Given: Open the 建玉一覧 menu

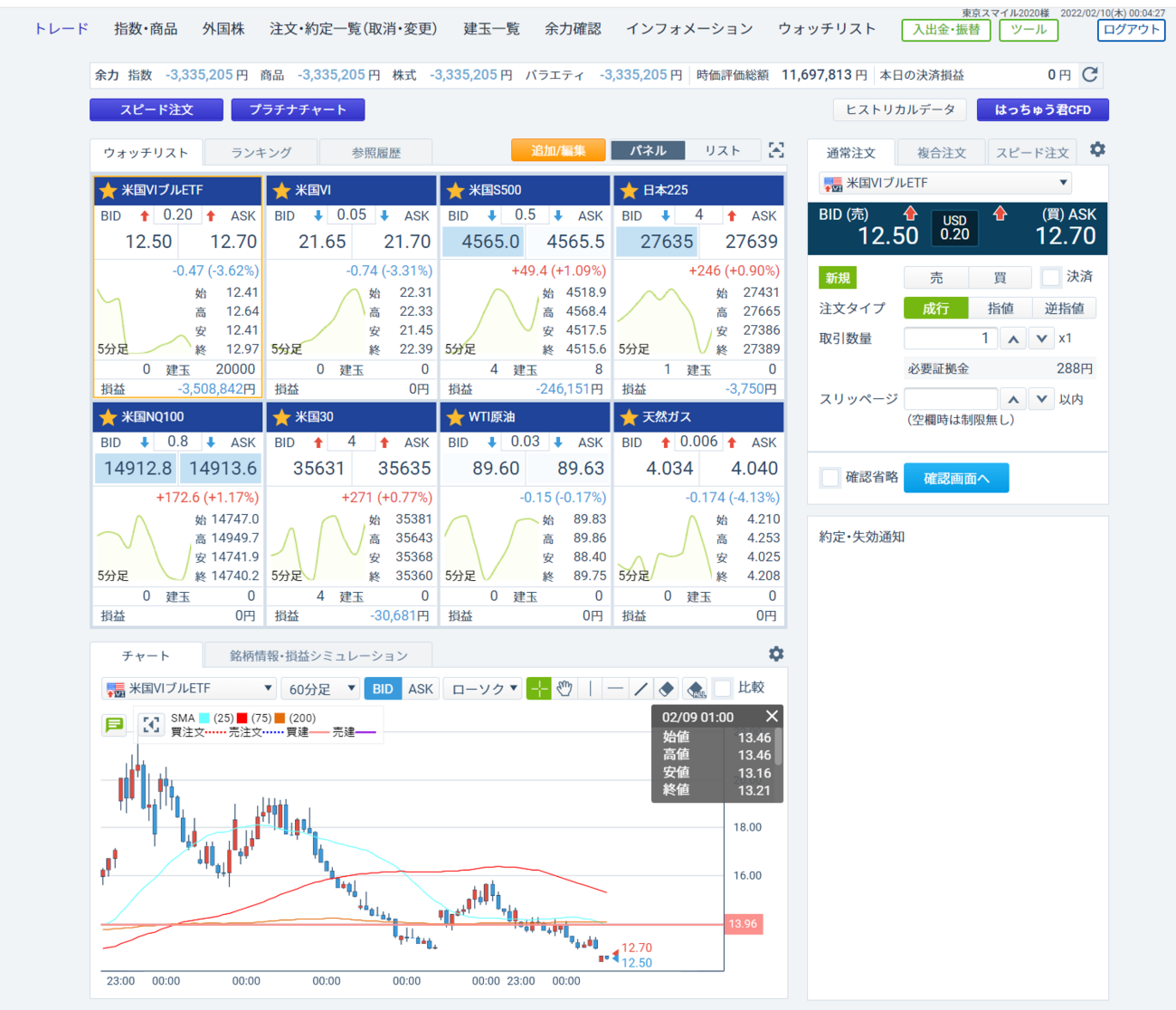Looking at the screenshot, I should pos(492,29).
